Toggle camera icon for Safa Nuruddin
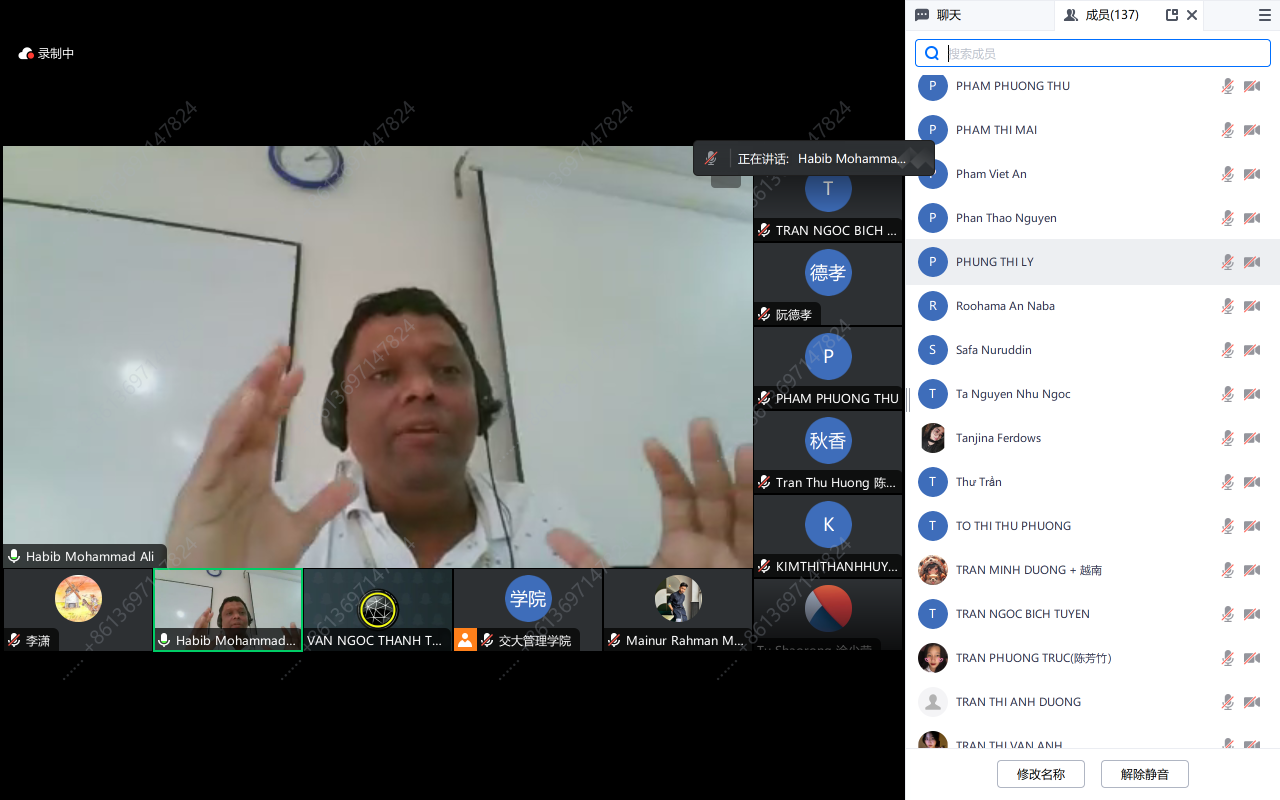The height and width of the screenshot is (800, 1280). coord(1251,350)
